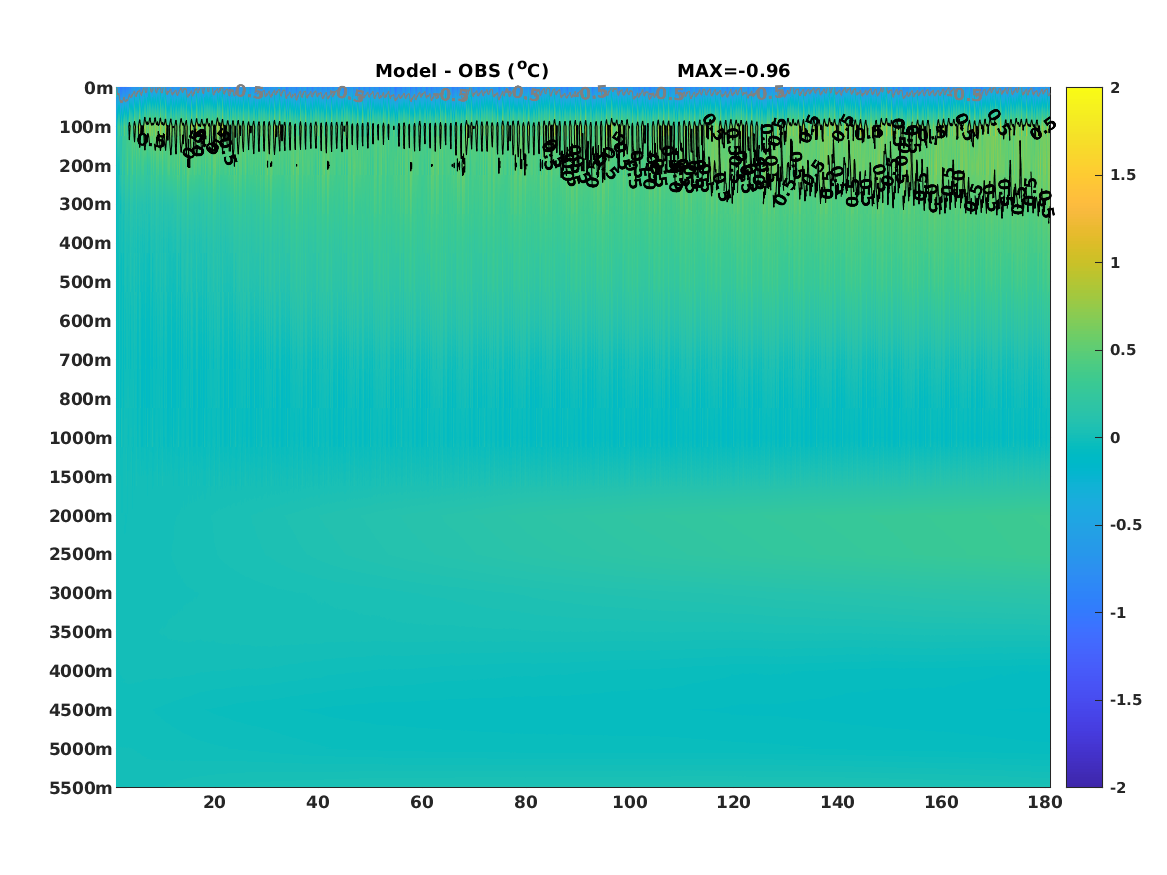
Task: Click the '2500m' depth axis label
Action: 81,554
